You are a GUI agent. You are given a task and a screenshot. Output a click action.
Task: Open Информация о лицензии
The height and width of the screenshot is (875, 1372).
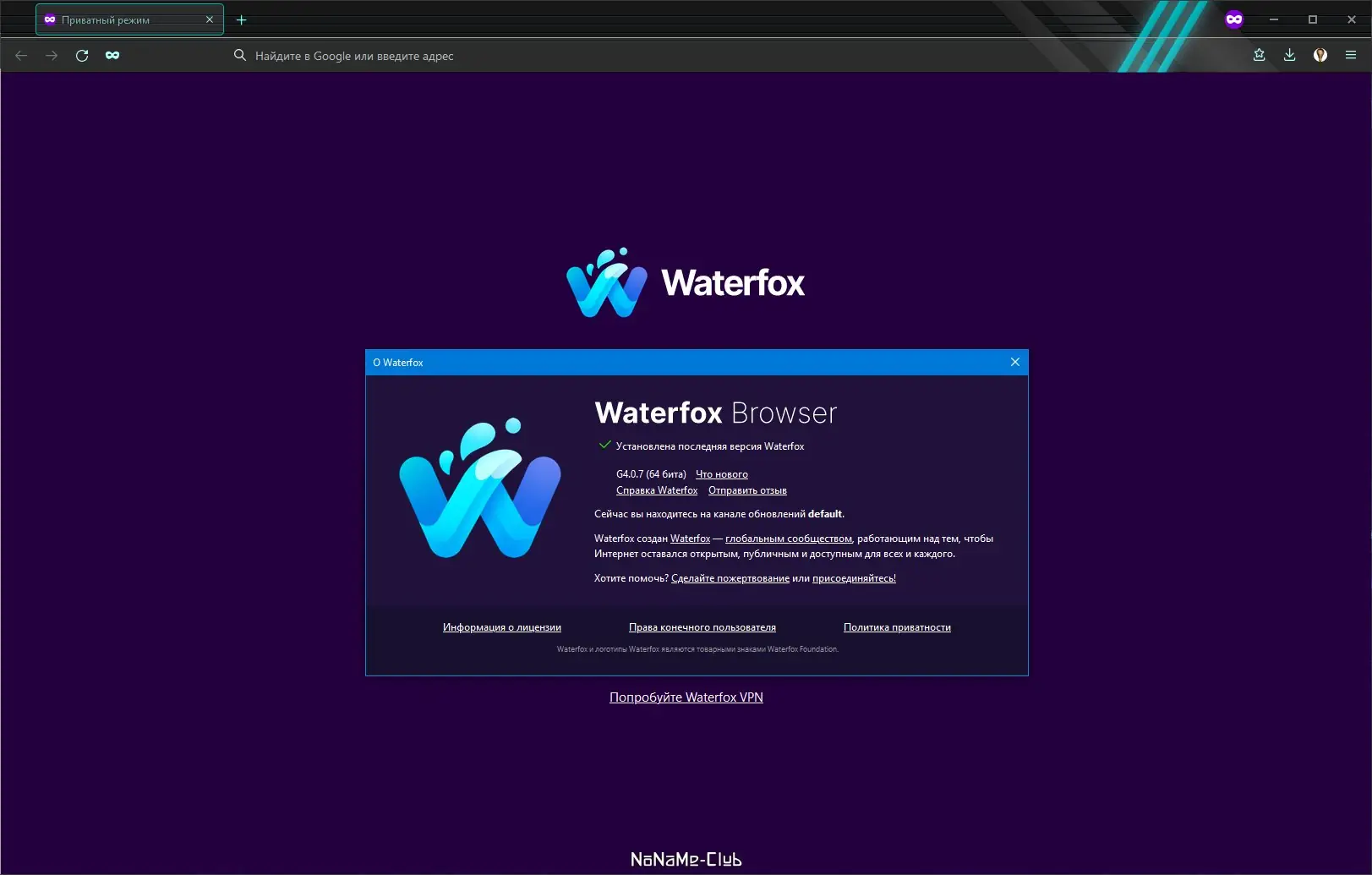(502, 627)
